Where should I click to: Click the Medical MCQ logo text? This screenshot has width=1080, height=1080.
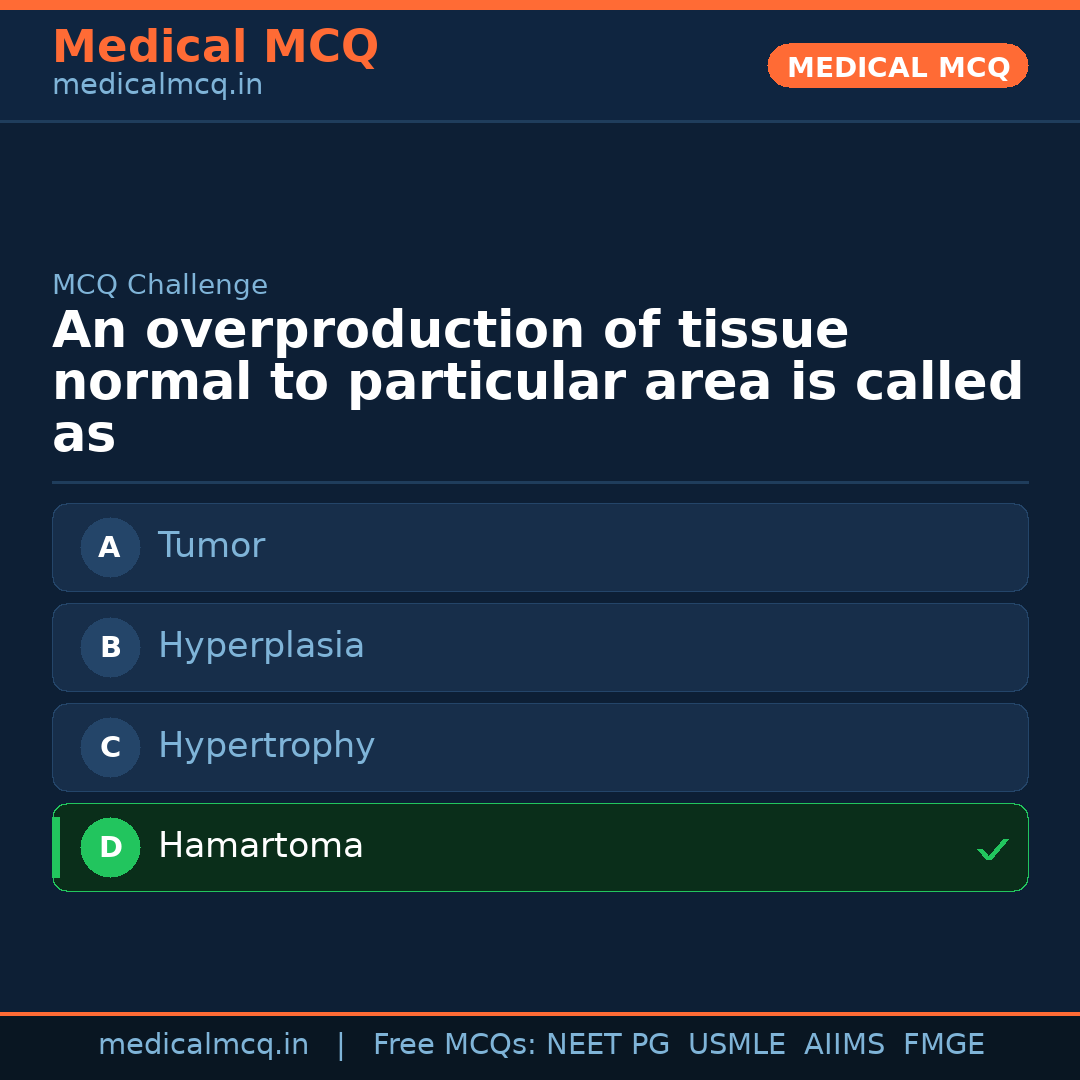pos(215,47)
